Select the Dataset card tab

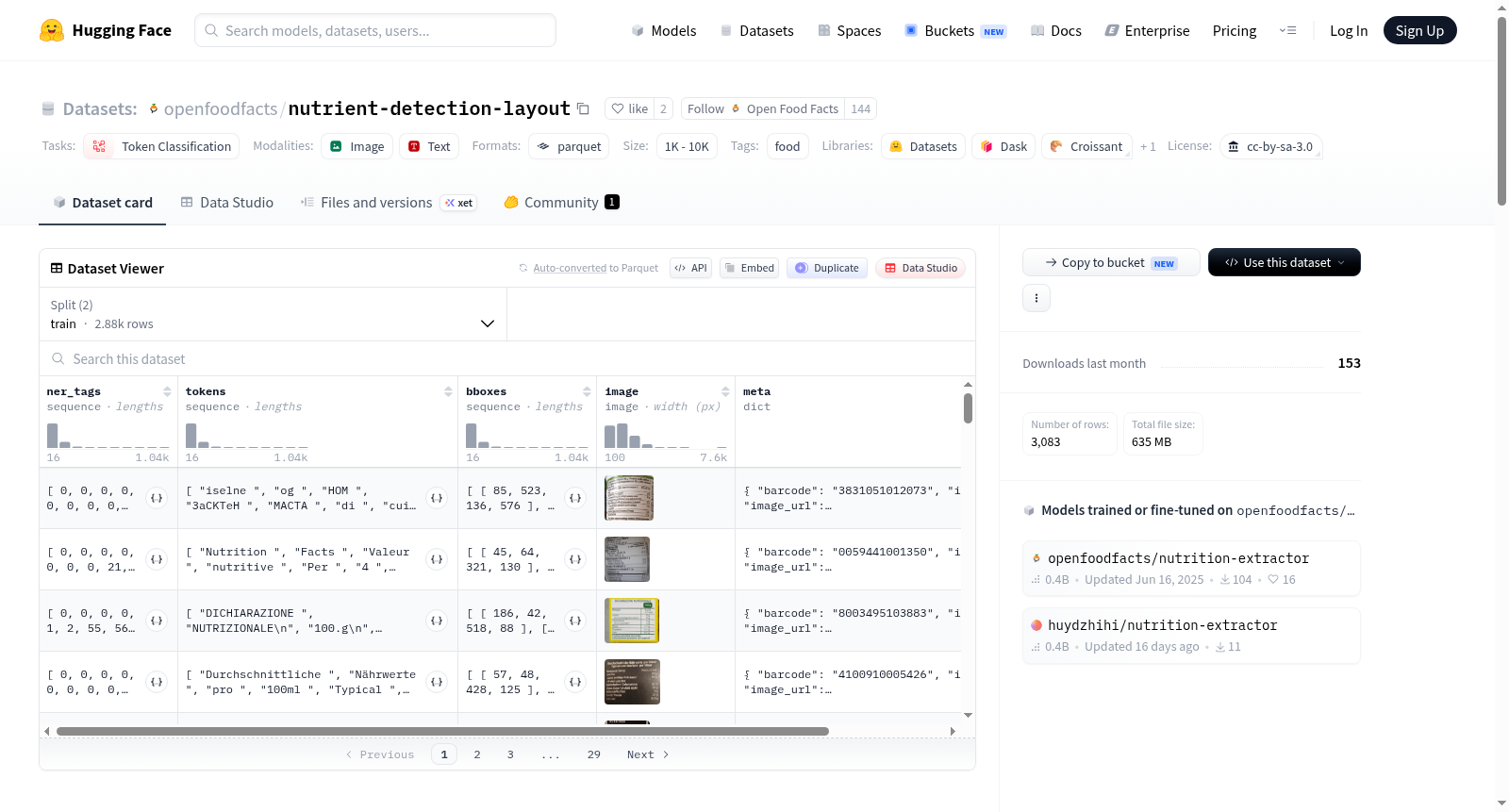pyautogui.click(x=103, y=202)
